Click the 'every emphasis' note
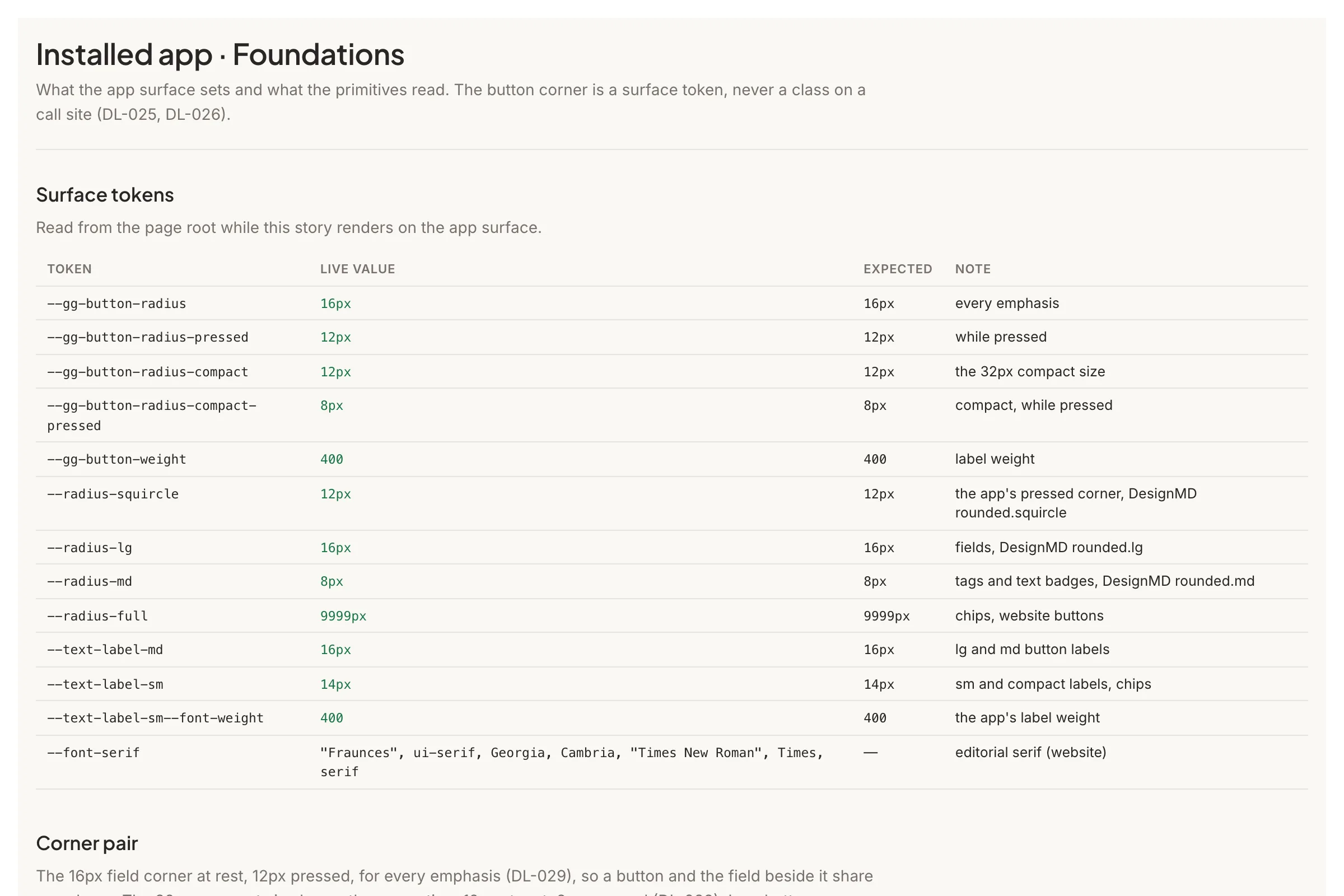 coord(1007,304)
